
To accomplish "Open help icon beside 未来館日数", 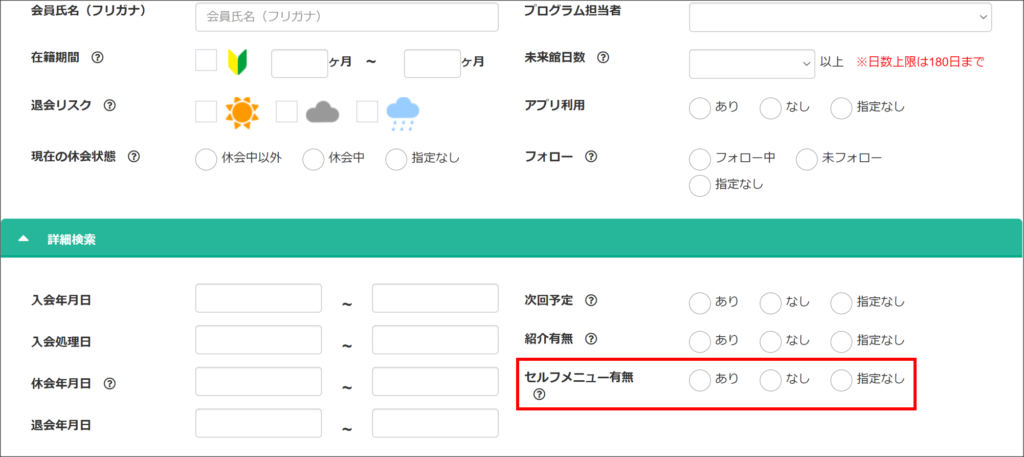I will click(x=603, y=58).
